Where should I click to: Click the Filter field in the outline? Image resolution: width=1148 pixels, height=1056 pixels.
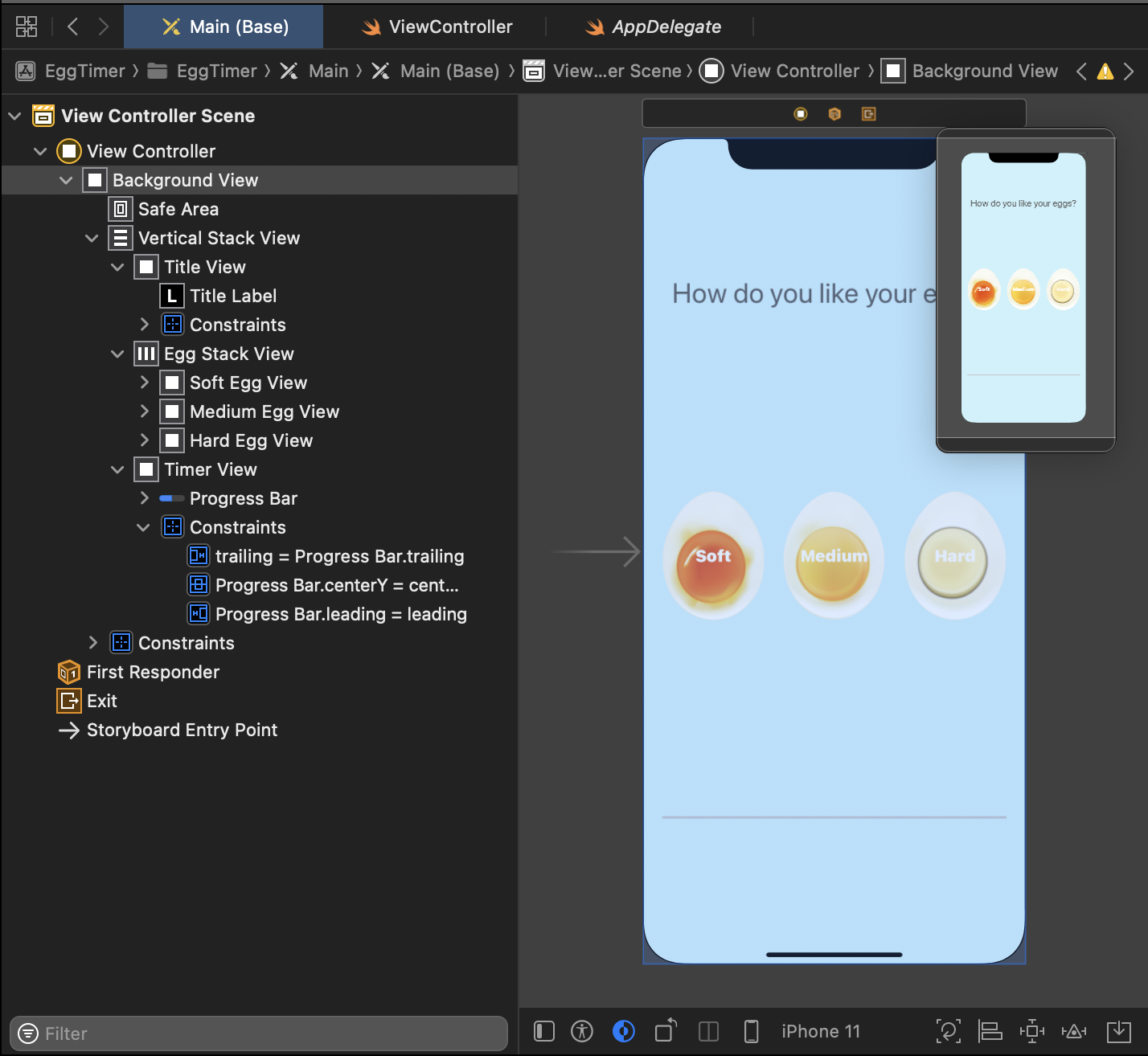tap(259, 1033)
